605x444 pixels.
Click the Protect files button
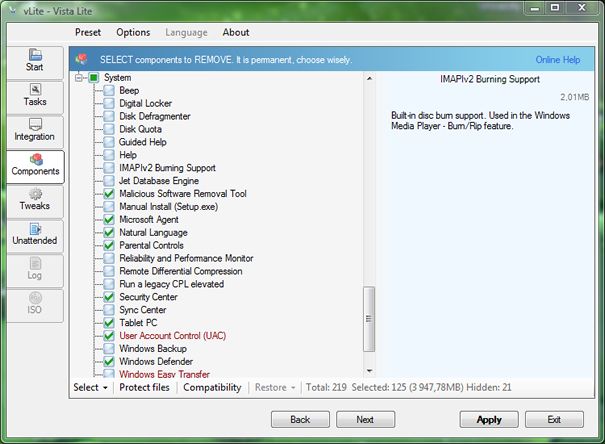(144, 387)
